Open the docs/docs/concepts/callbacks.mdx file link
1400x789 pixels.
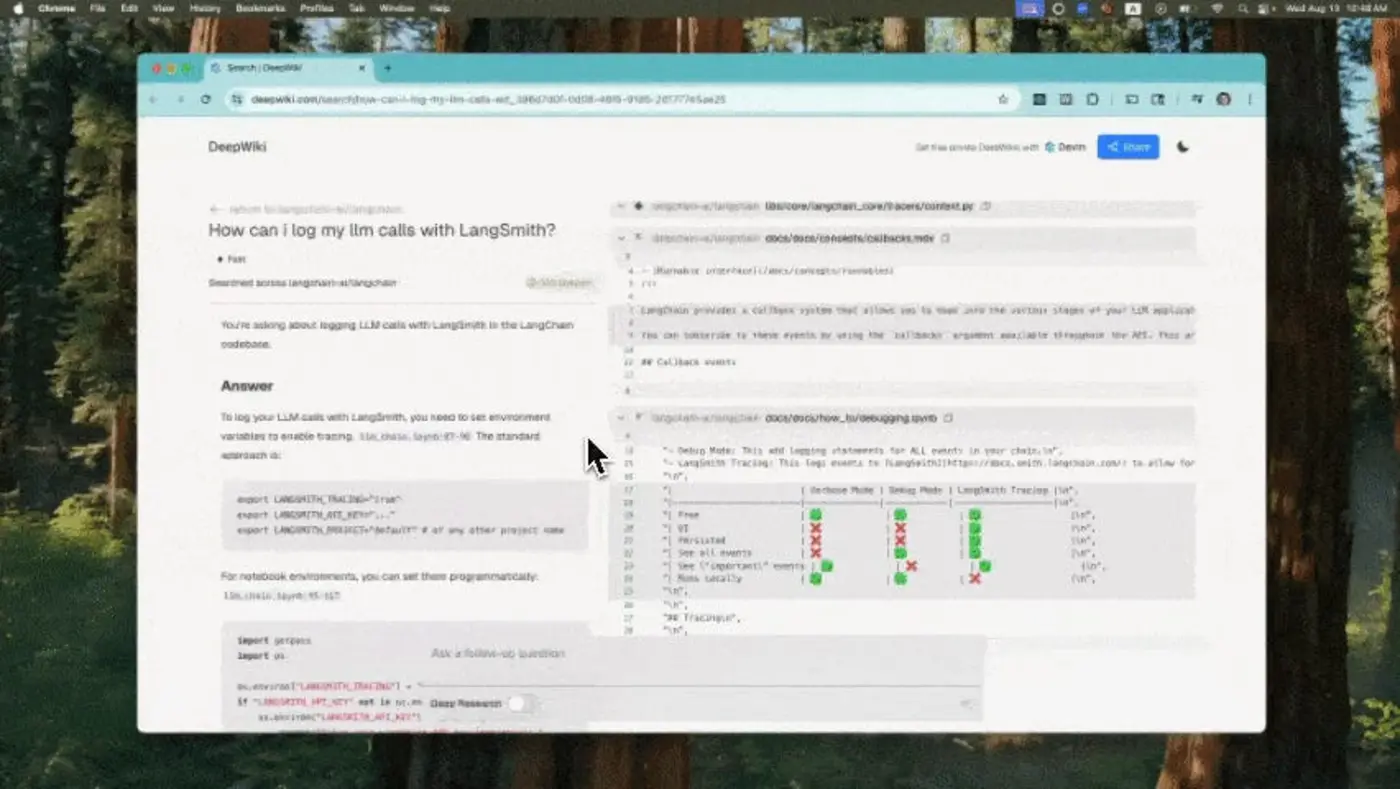point(849,238)
